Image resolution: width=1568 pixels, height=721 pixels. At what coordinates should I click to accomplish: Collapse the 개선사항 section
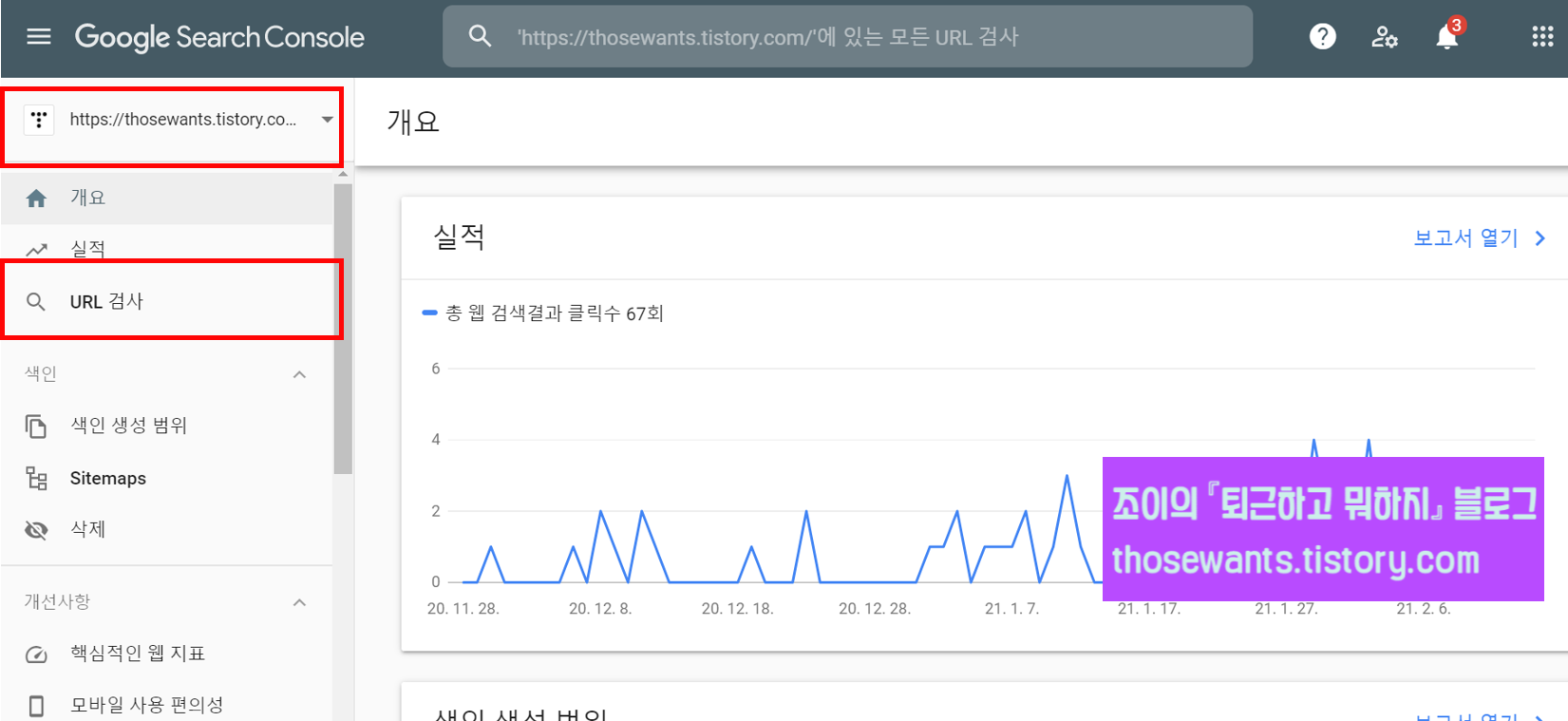pos(299,602)
